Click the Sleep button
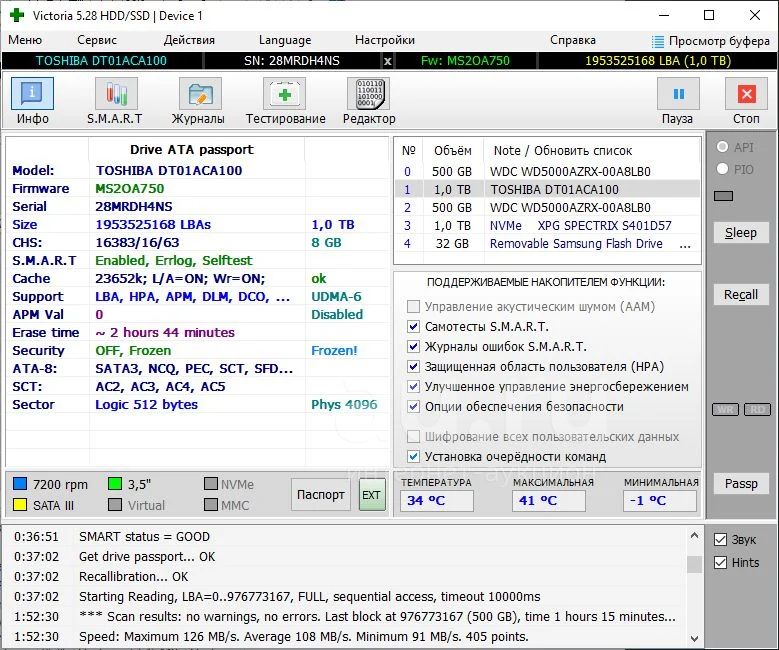Screen dimensions: 779x650 pyautogui.click(x=741, y=233)
